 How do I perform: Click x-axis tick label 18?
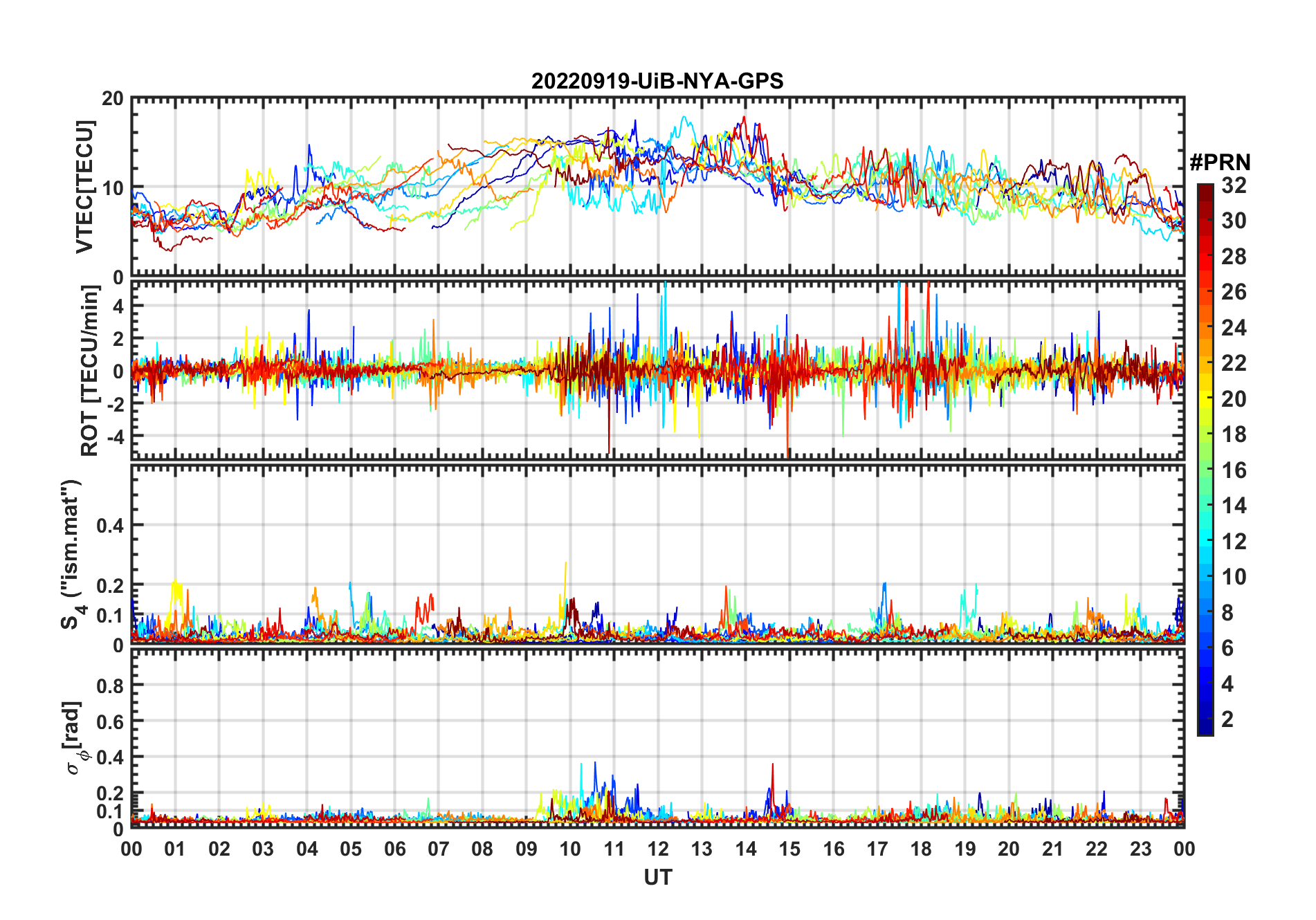[921, 849]
